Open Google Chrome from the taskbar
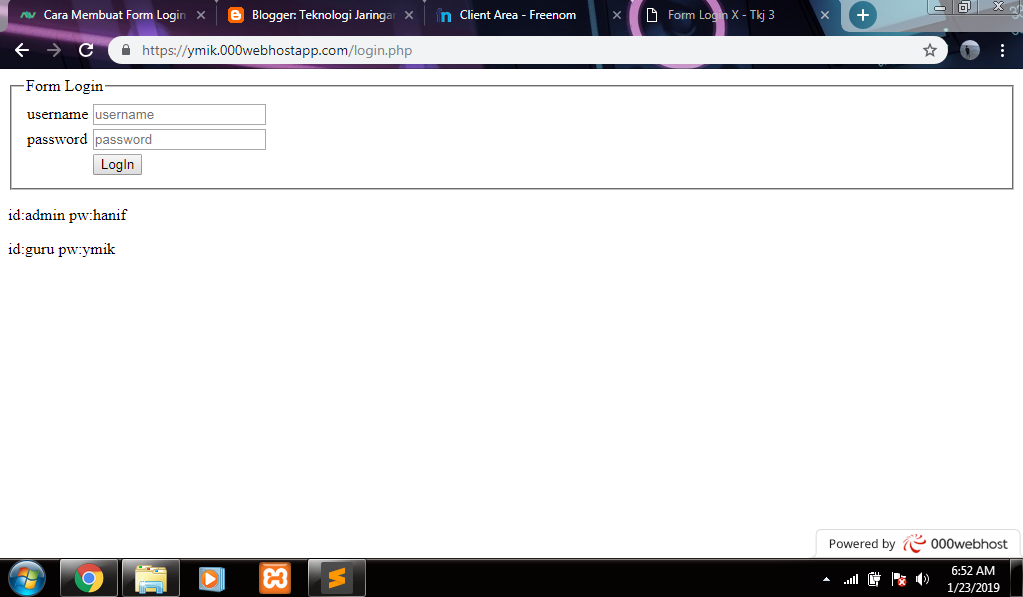Screen dimensions: 1023x597 tap(88, 578)
